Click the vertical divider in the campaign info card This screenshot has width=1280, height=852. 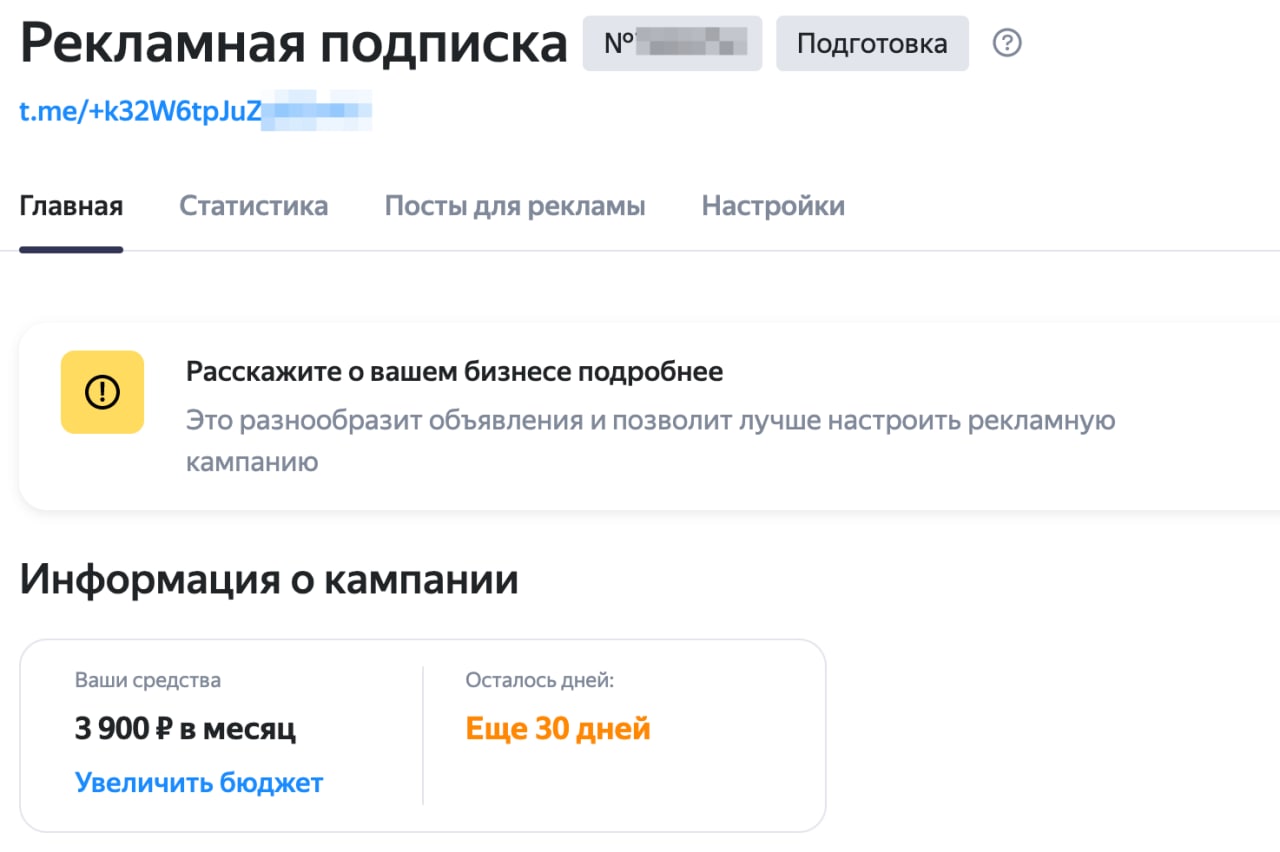point(423,735)
